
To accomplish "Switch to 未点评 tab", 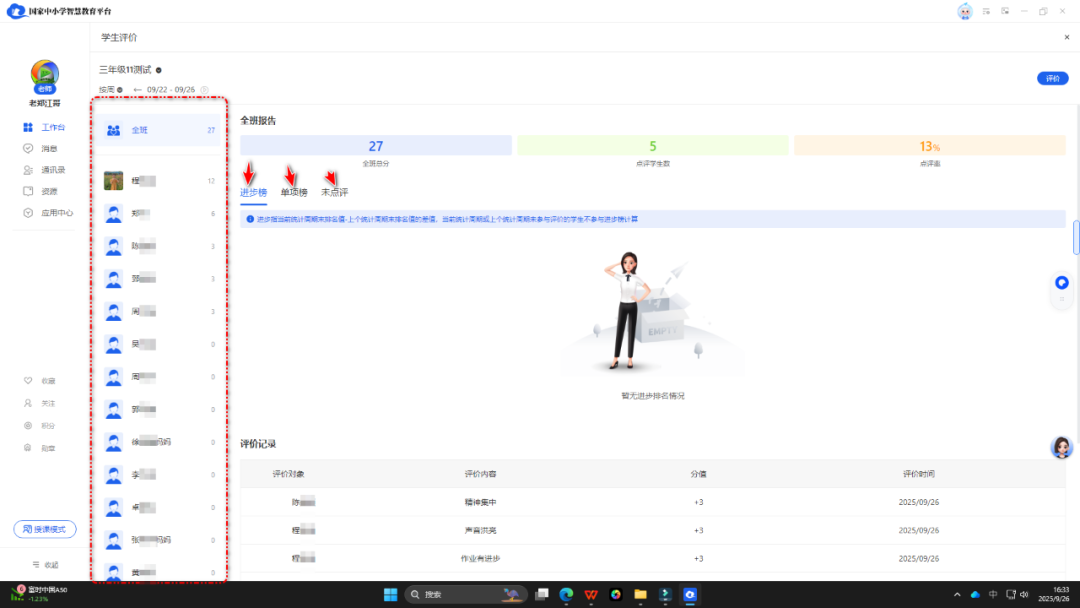I will tap(334, 192).
